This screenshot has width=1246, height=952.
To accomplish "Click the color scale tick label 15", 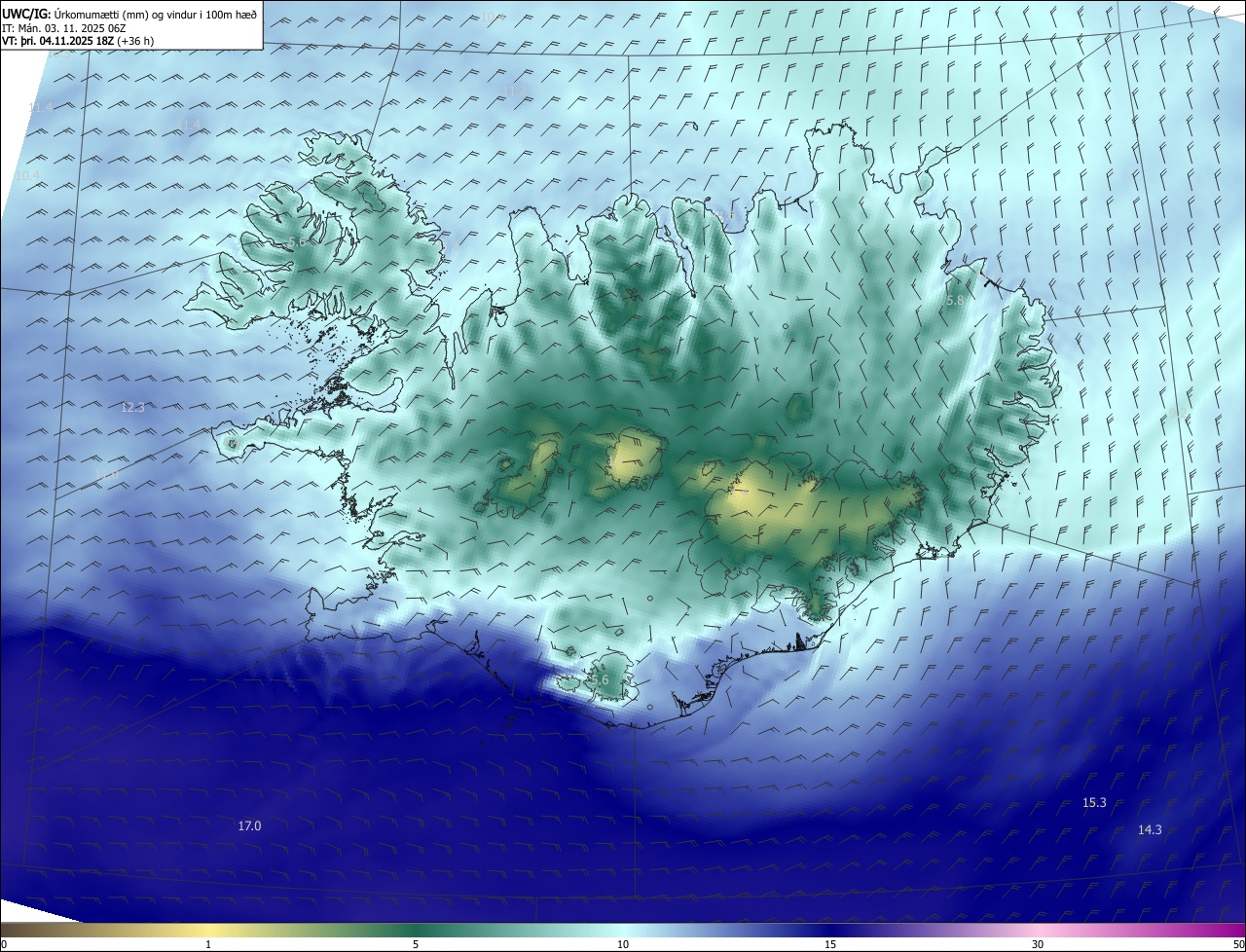I will [830, 944].
